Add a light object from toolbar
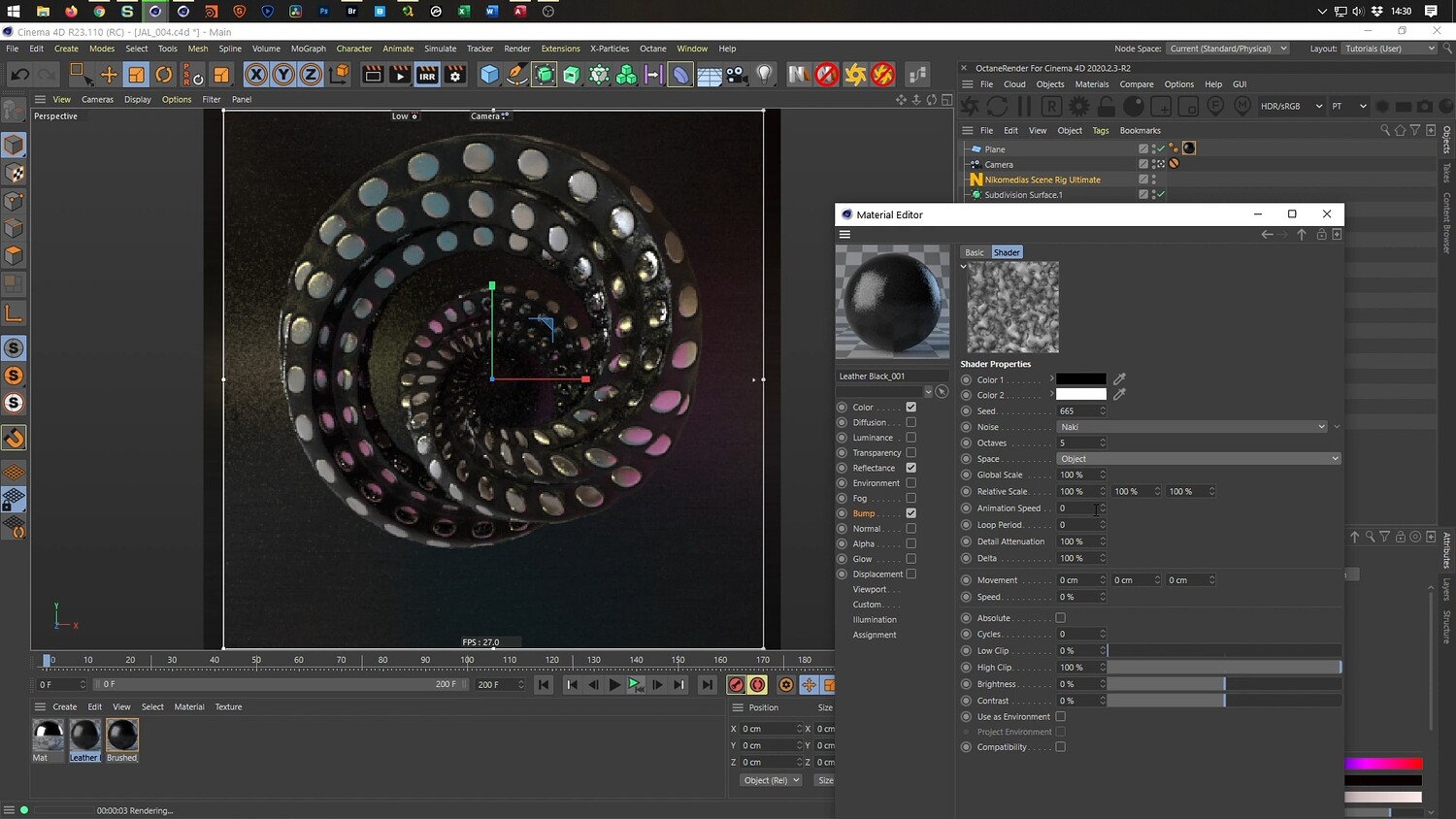This screenshot has width=1456, height=819. 765,75
